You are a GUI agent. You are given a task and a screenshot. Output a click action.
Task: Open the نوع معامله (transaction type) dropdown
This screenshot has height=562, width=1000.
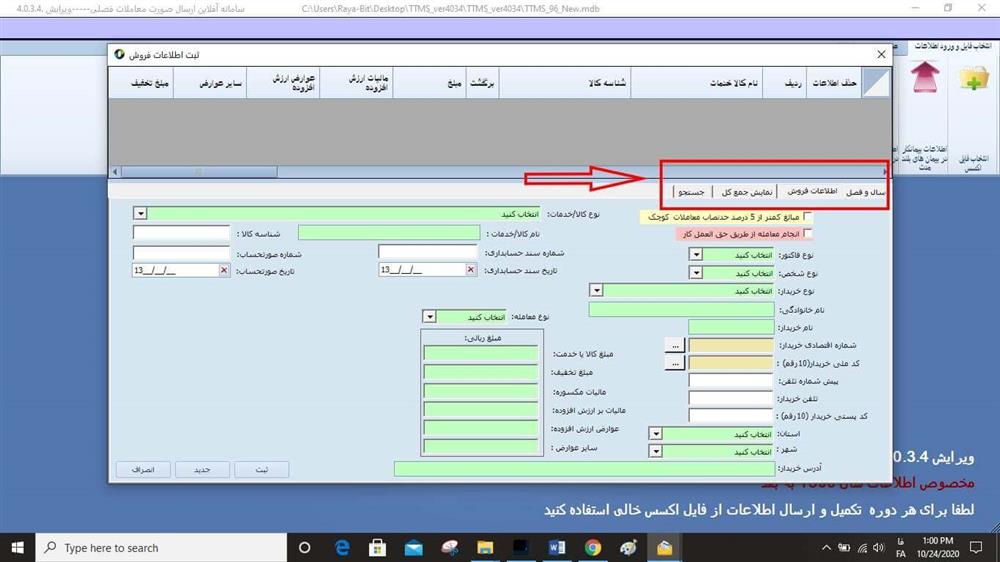point(430,317)
